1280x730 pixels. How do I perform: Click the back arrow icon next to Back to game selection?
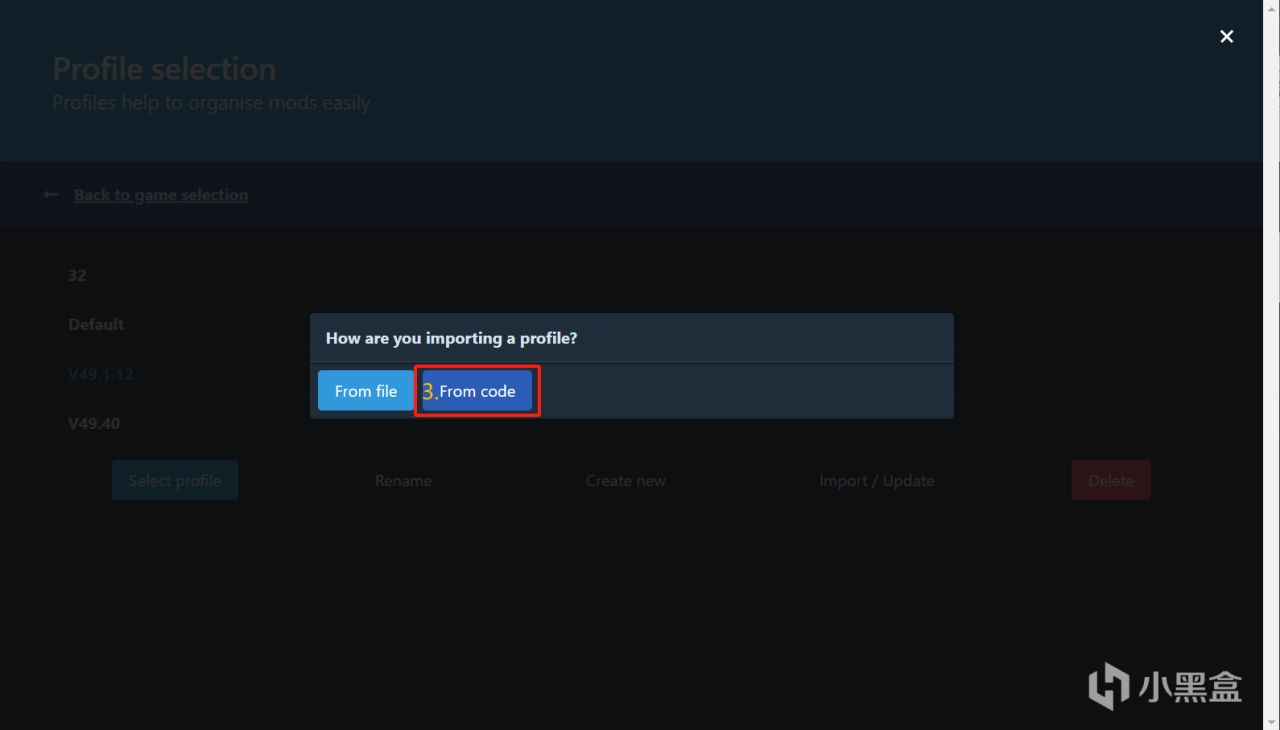[51, 195]
